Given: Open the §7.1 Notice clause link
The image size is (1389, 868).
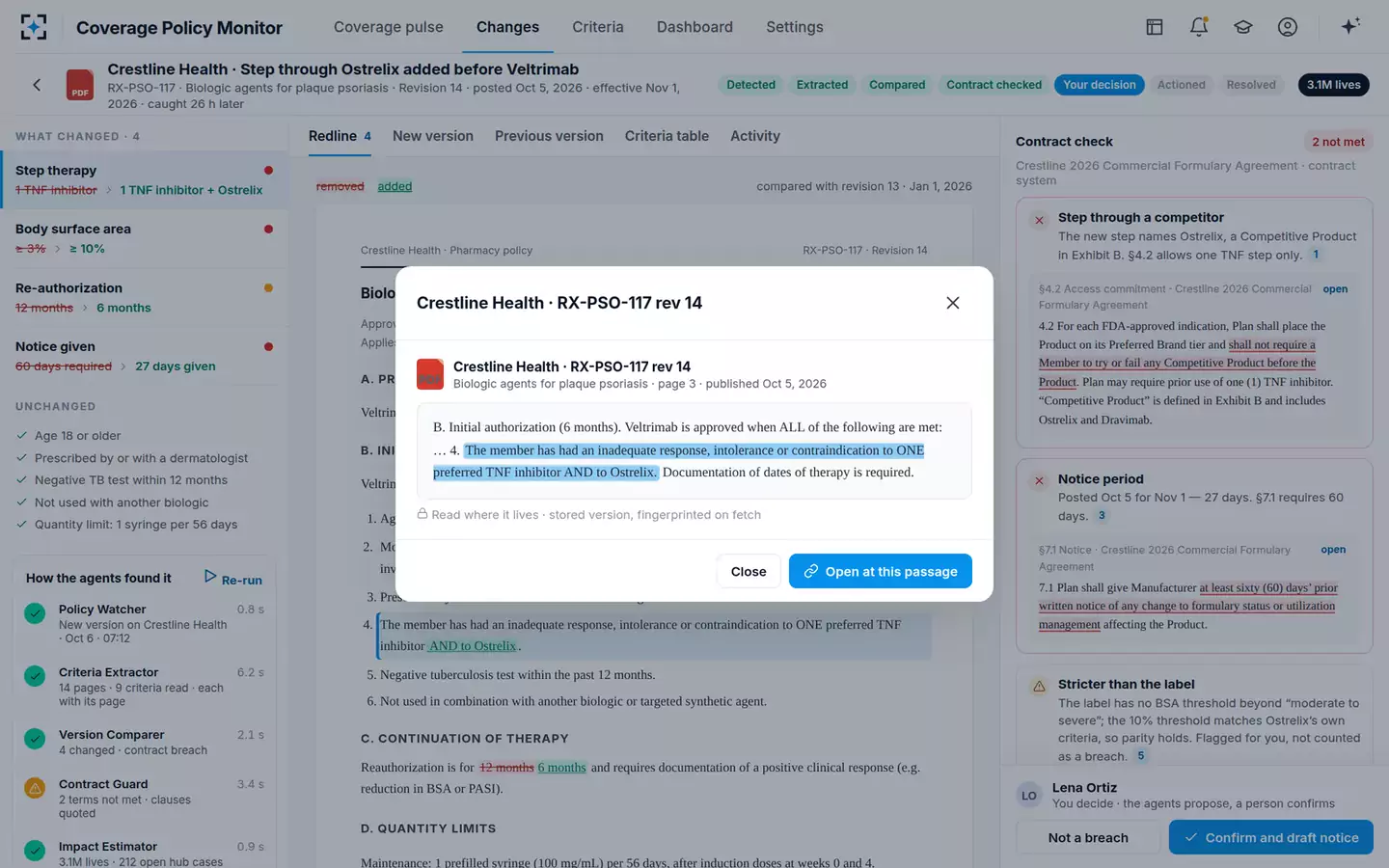Looking at the screenshot, I should [1333, 550].
